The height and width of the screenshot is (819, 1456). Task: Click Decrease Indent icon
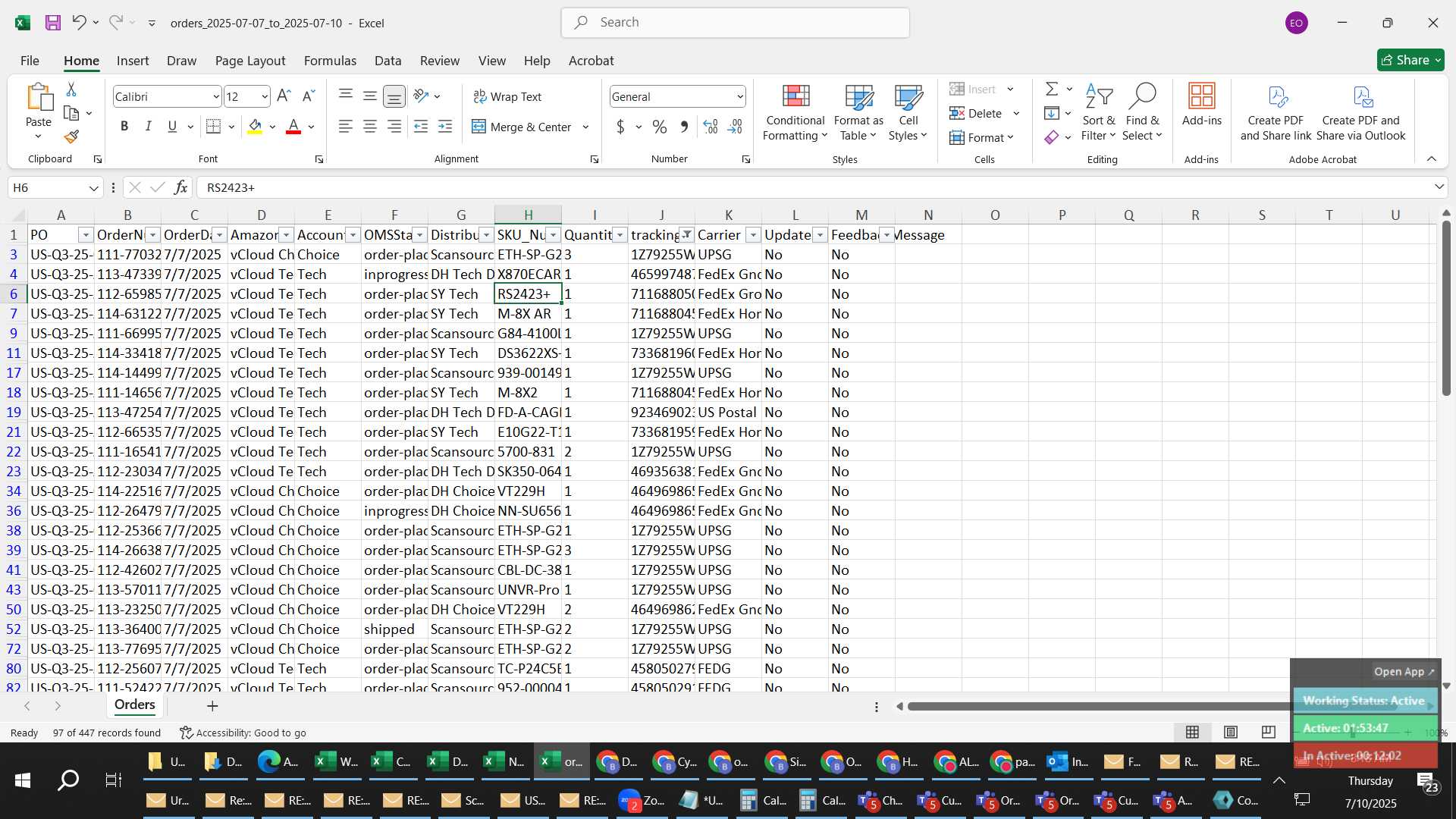click(421, 127)
